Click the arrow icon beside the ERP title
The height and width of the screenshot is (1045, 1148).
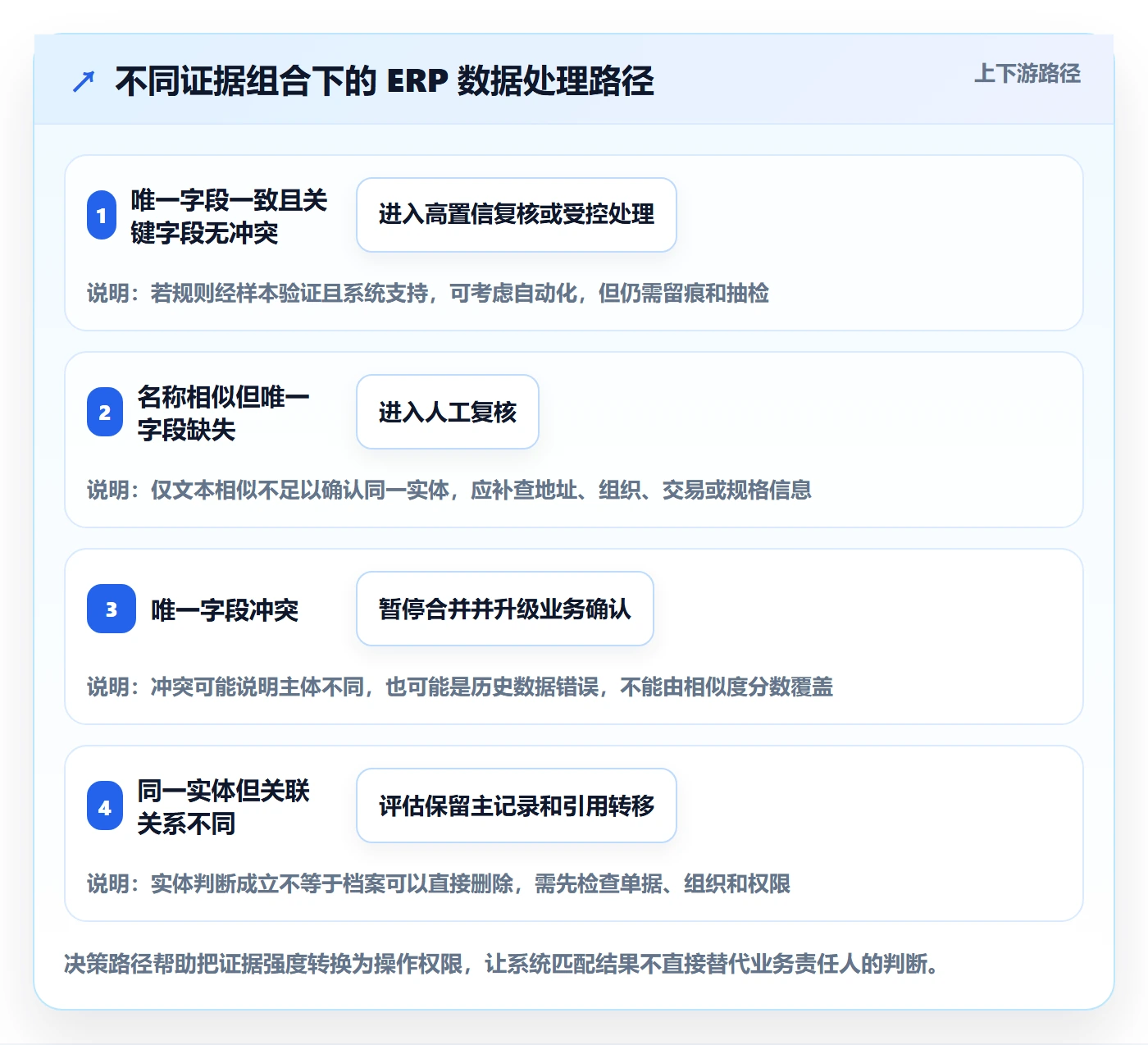click(84, 81)
